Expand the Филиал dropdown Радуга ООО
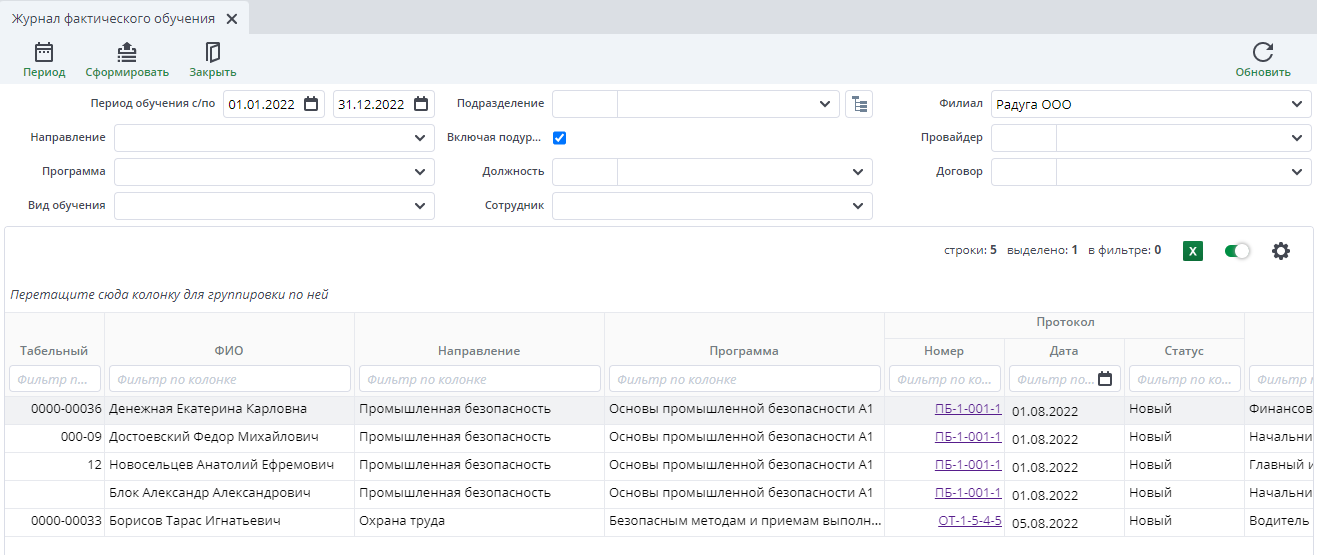1317x555 pixels. [1297, 104]
